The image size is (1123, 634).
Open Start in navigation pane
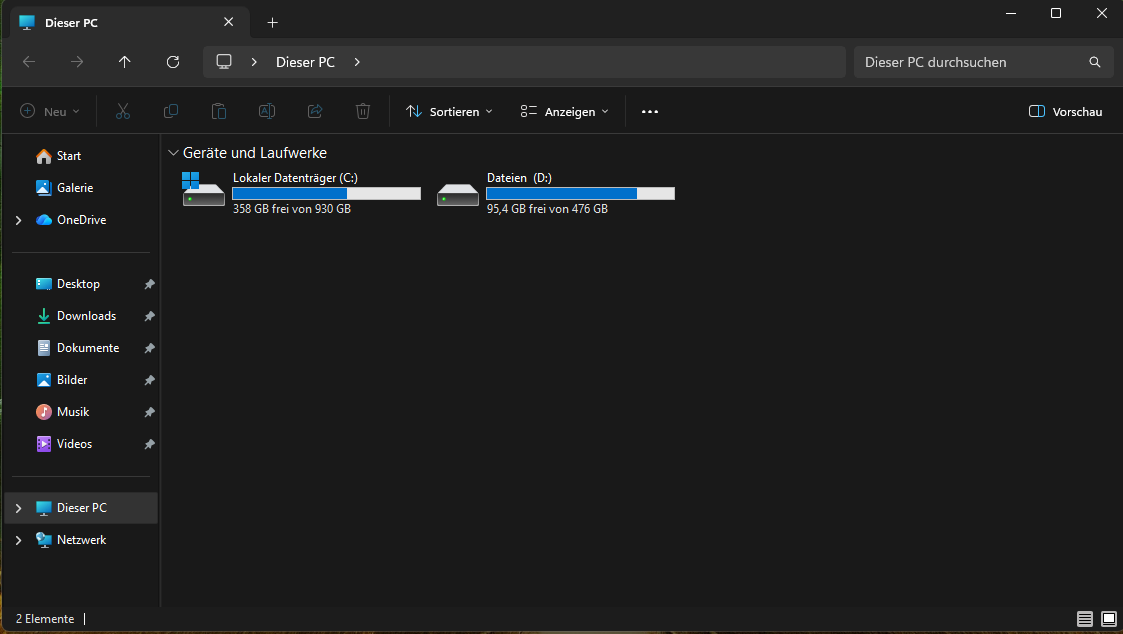69,156
